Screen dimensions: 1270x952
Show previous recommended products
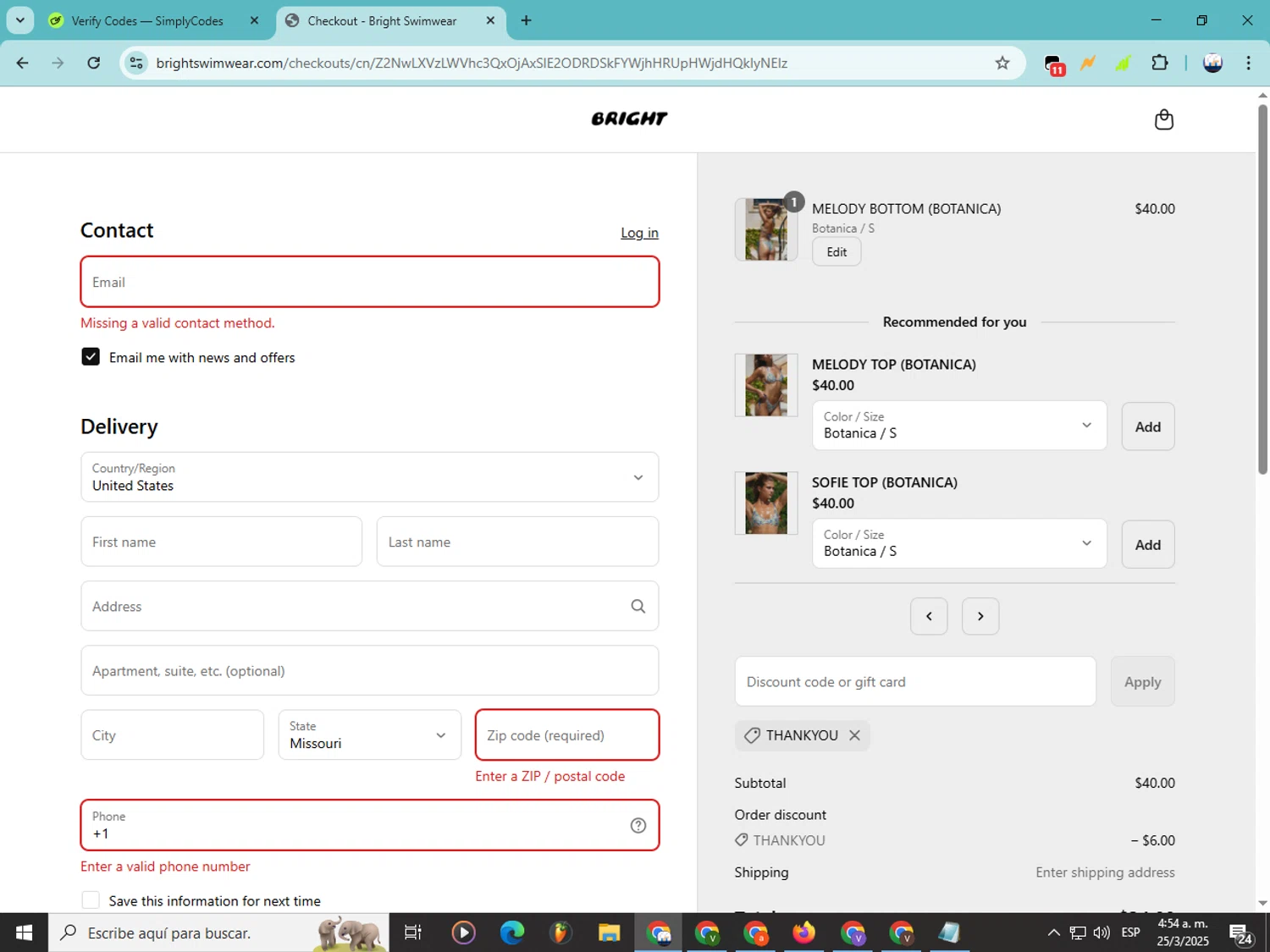coord(929,616)
